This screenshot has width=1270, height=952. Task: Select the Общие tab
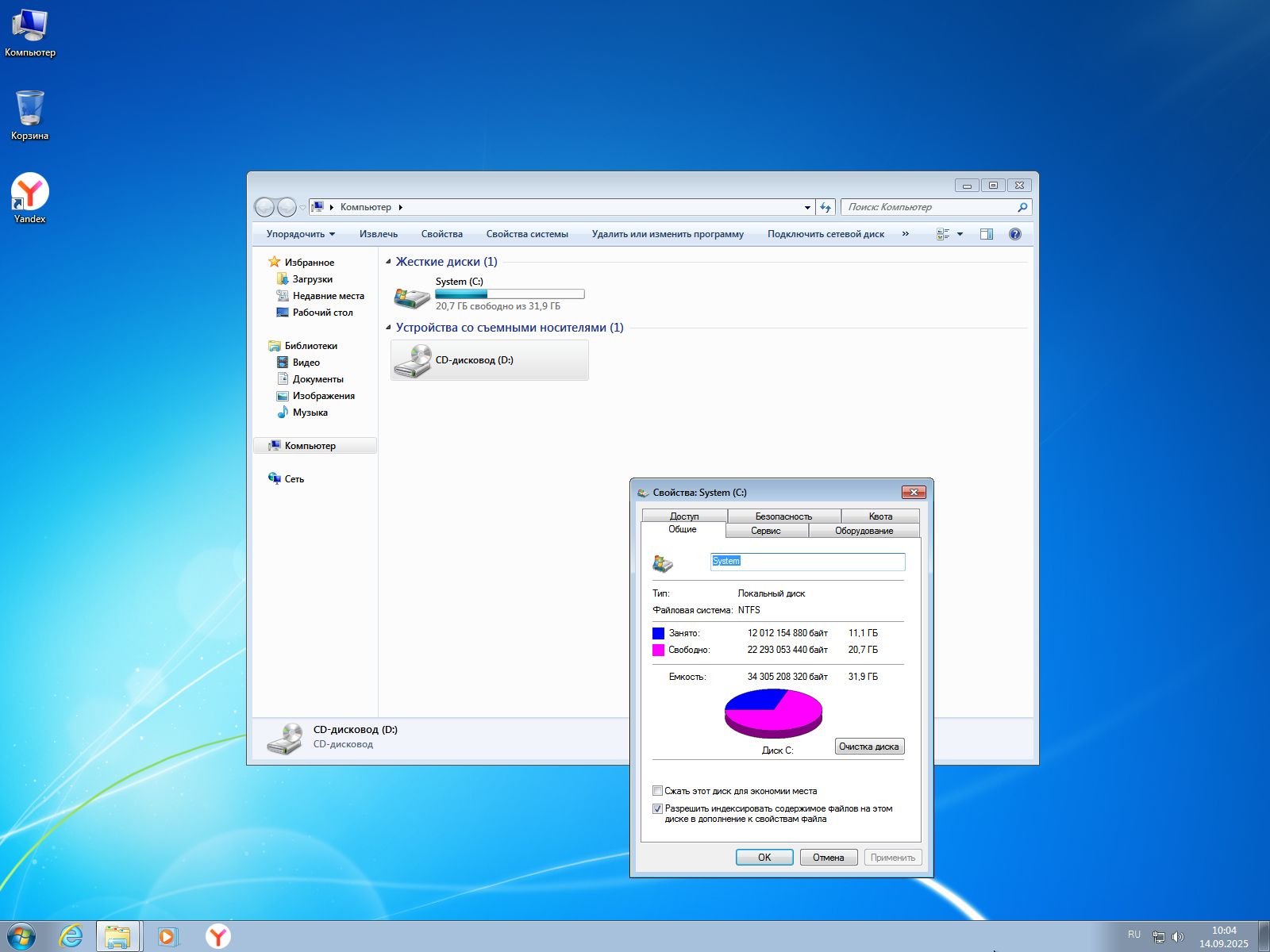(683, 529)
